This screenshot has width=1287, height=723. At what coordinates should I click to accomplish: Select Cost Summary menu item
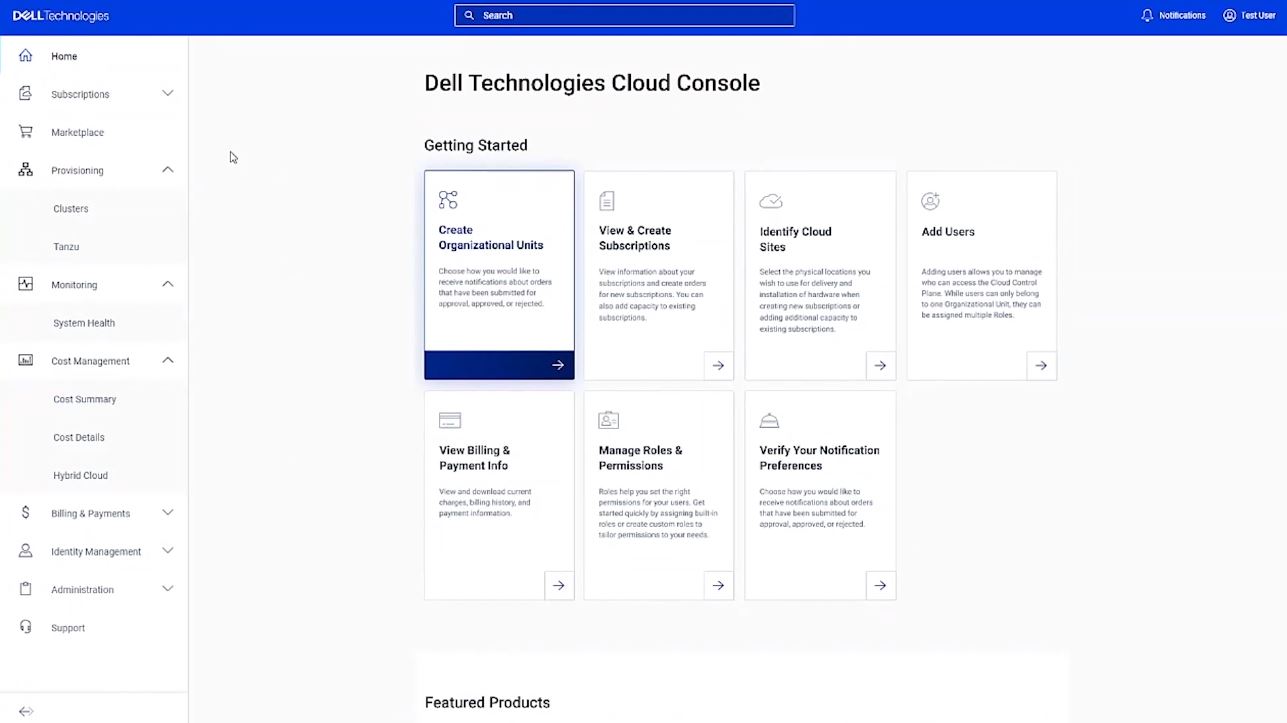pos(85,399)
